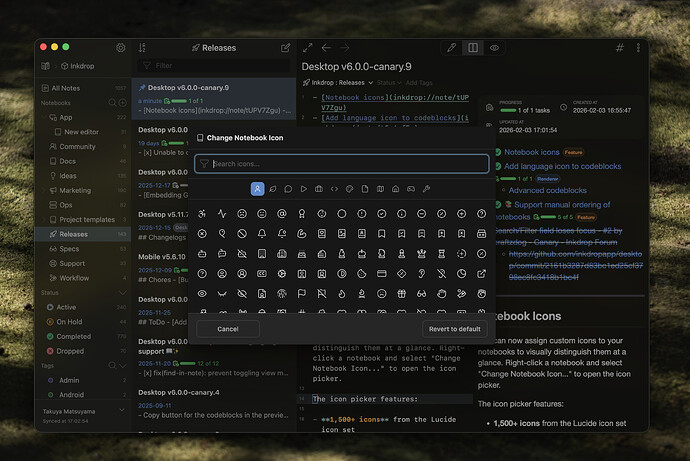Add a notebook with the plus icon

121,103
